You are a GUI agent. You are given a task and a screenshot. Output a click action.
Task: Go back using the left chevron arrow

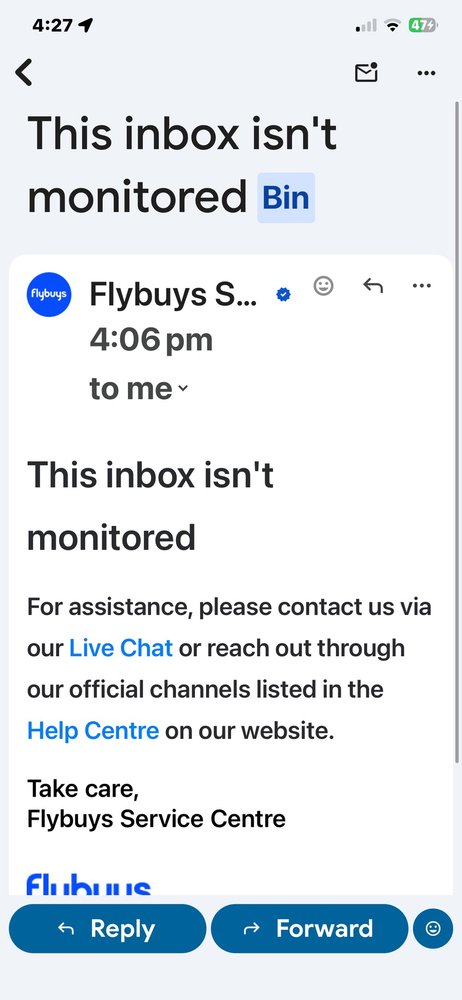24,72
